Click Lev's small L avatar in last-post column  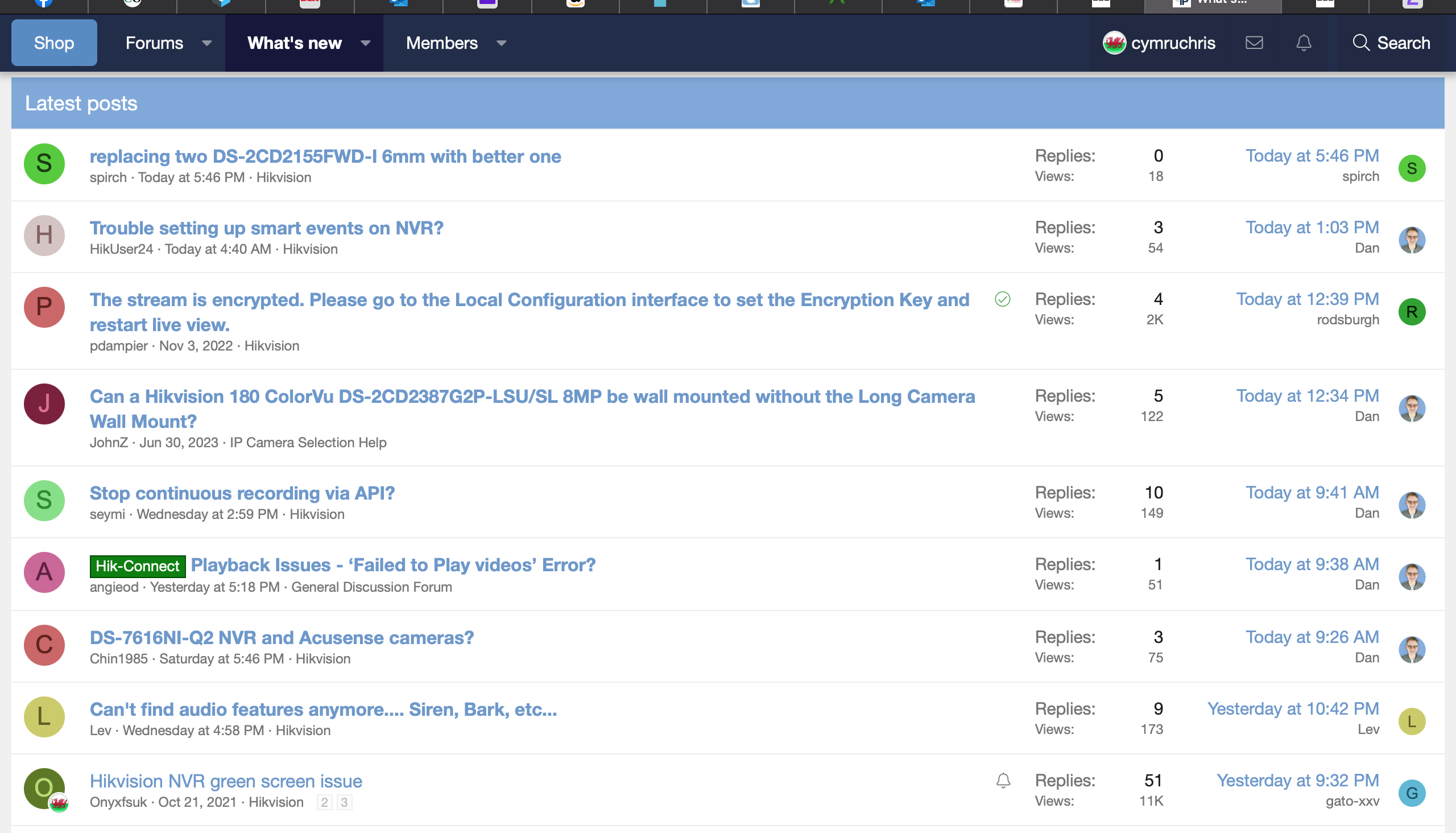tap(1412, 721)
